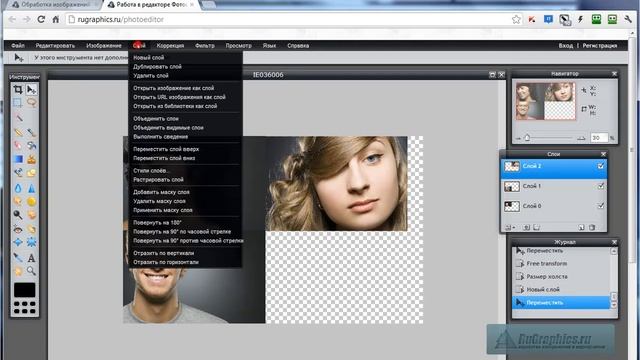Select the Move tool in tools panel
This screenshot has height=360, width=640.
coord(31,89)
